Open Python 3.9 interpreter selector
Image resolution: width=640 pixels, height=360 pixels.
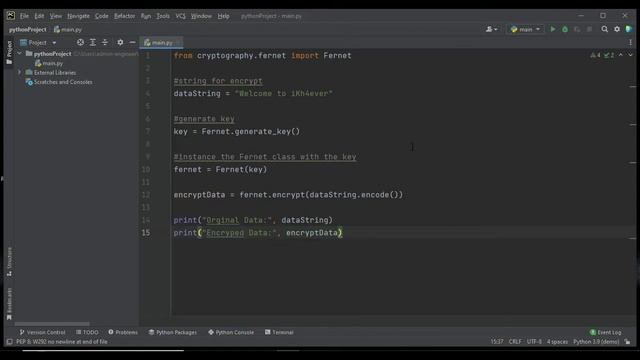[596, 342]
